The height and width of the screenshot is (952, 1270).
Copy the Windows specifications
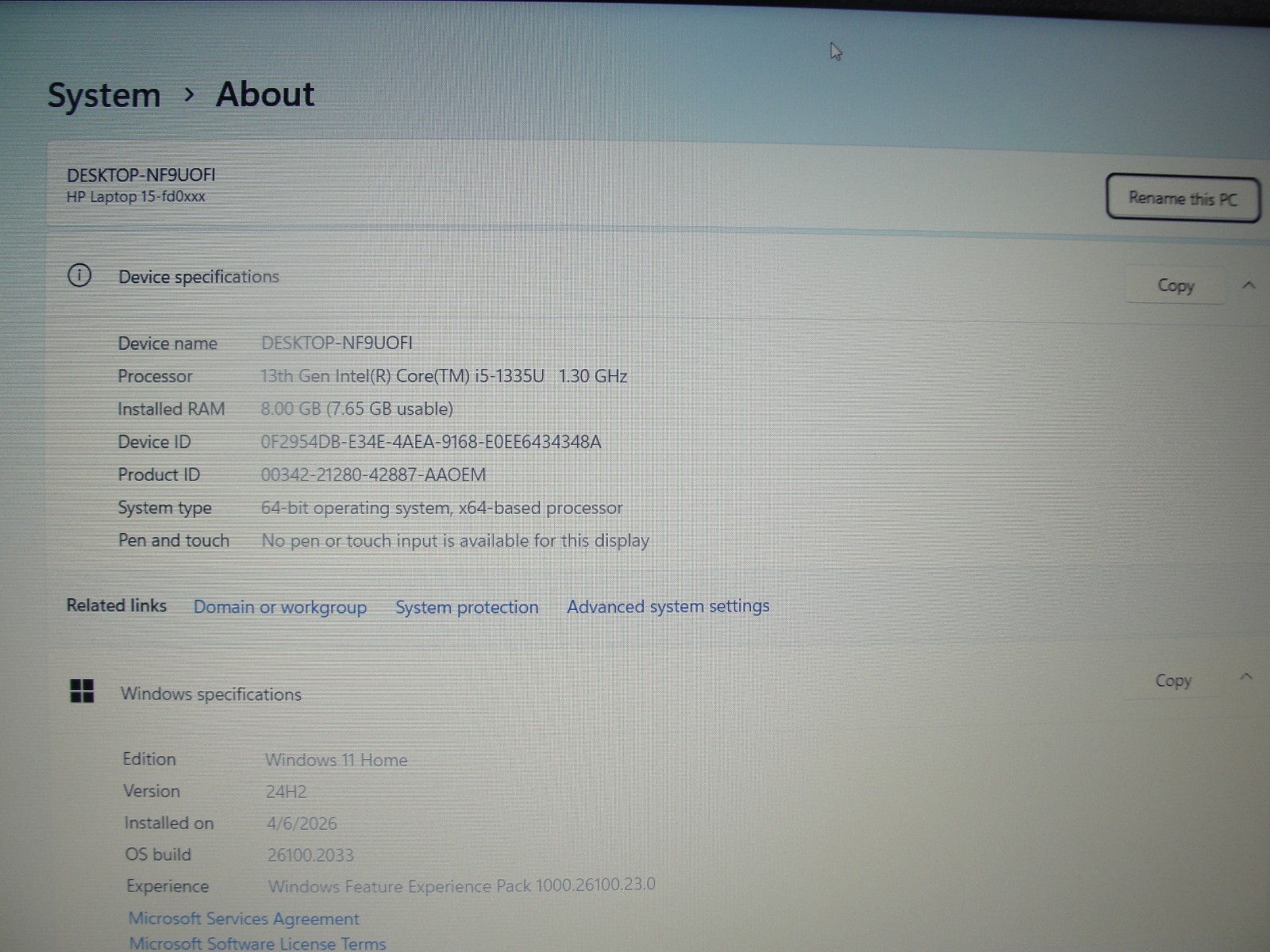(1173, 681)
